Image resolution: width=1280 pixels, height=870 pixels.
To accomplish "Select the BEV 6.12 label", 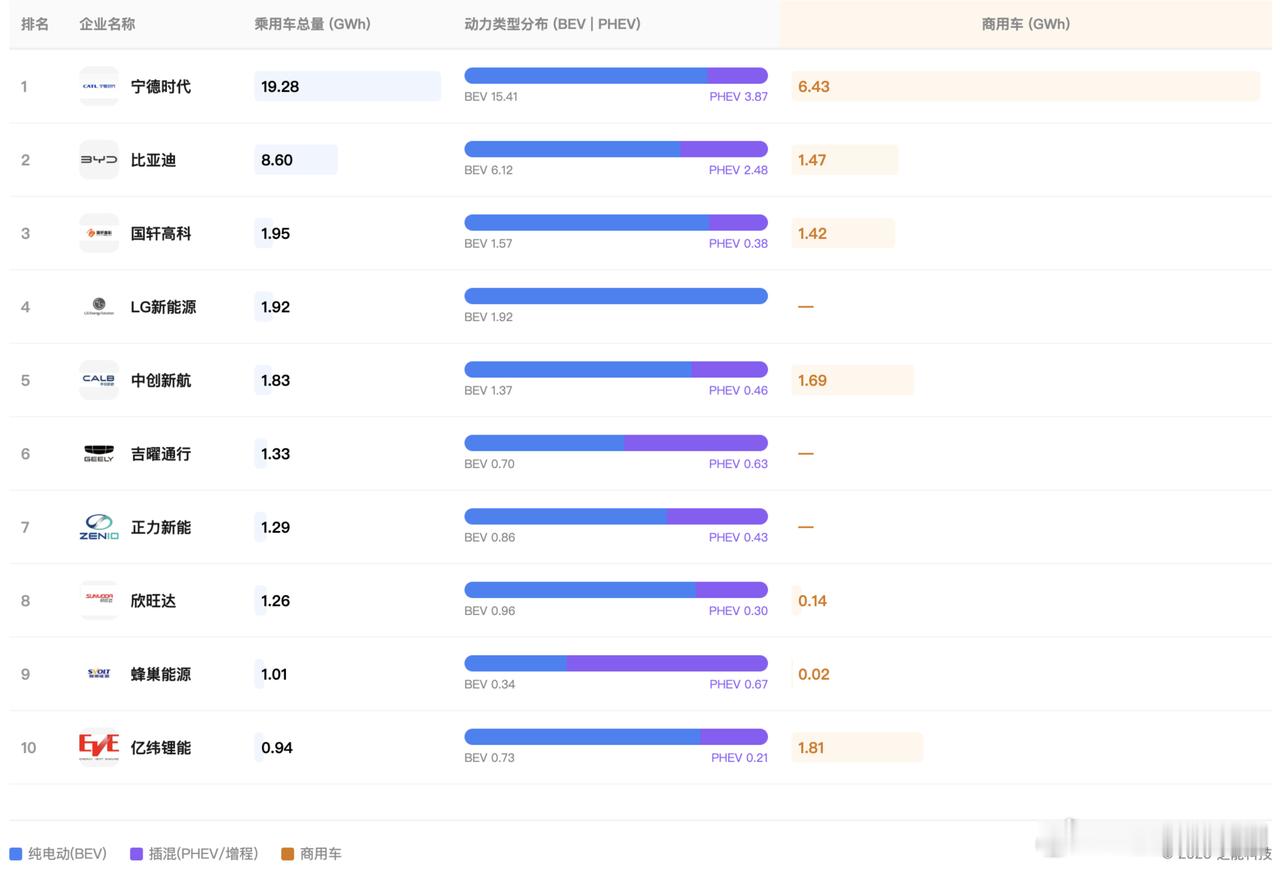I will tap(489, 170).
